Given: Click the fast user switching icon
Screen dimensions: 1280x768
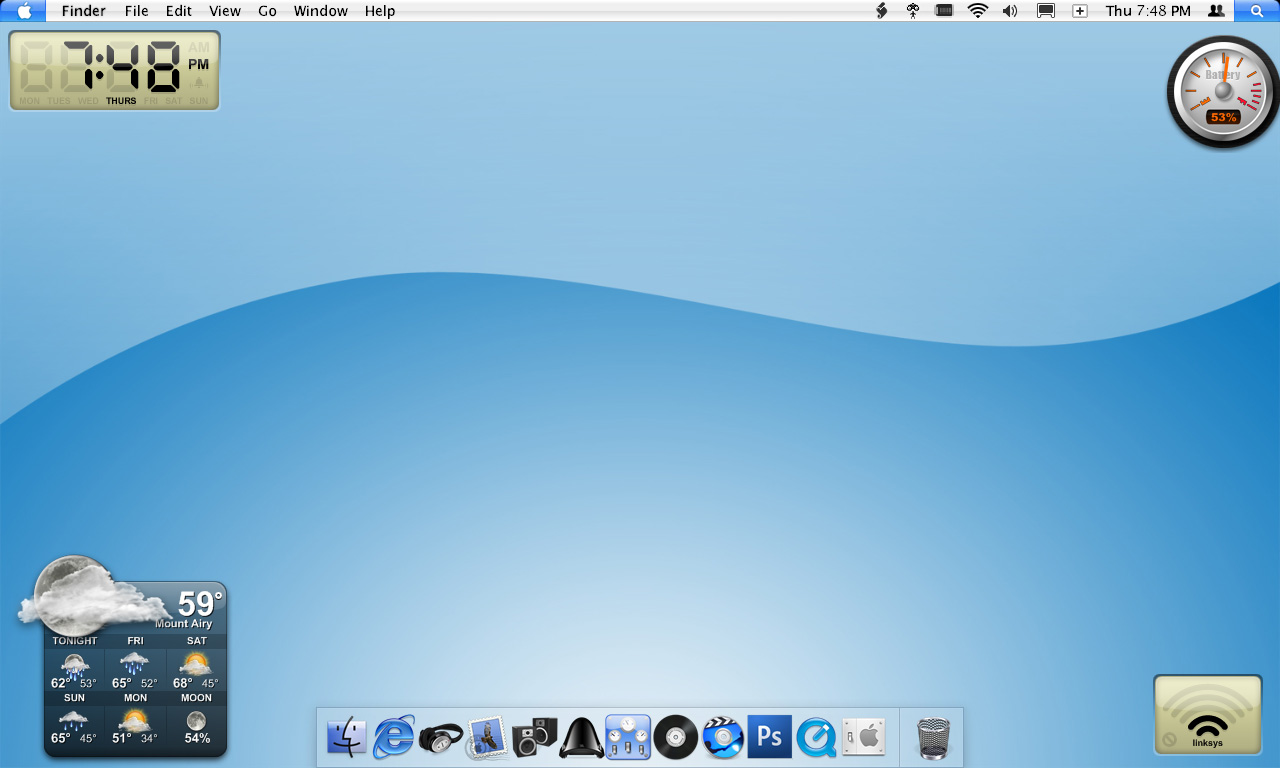Looking at the screenshot, I should [1216, 11].
